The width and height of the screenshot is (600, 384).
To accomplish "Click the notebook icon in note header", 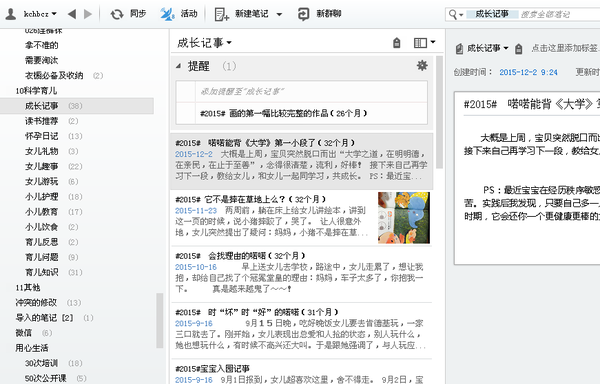I will [459, 49].
